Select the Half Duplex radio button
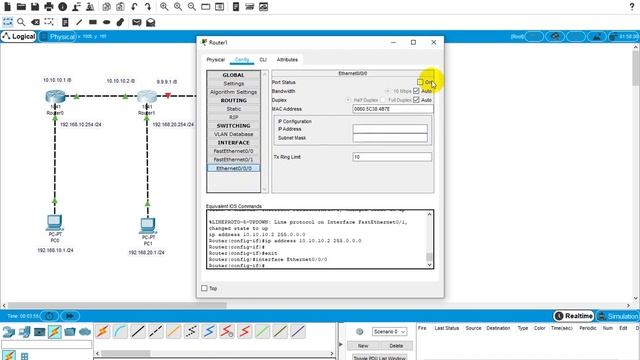640x360 pixels. pyautogui.click(x=348, y=100)
